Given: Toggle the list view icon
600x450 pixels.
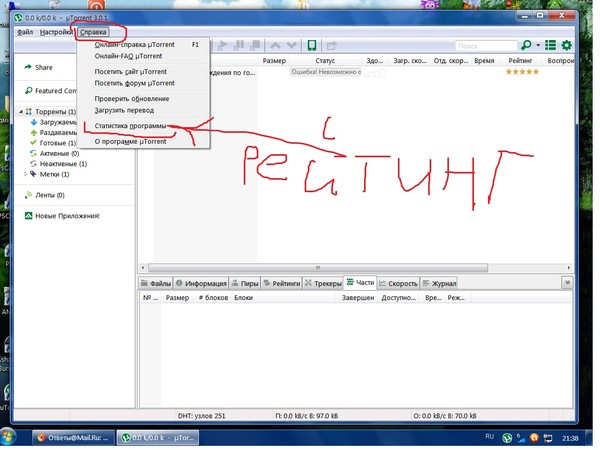Looking at the screenshot, I should pos(550,45).
